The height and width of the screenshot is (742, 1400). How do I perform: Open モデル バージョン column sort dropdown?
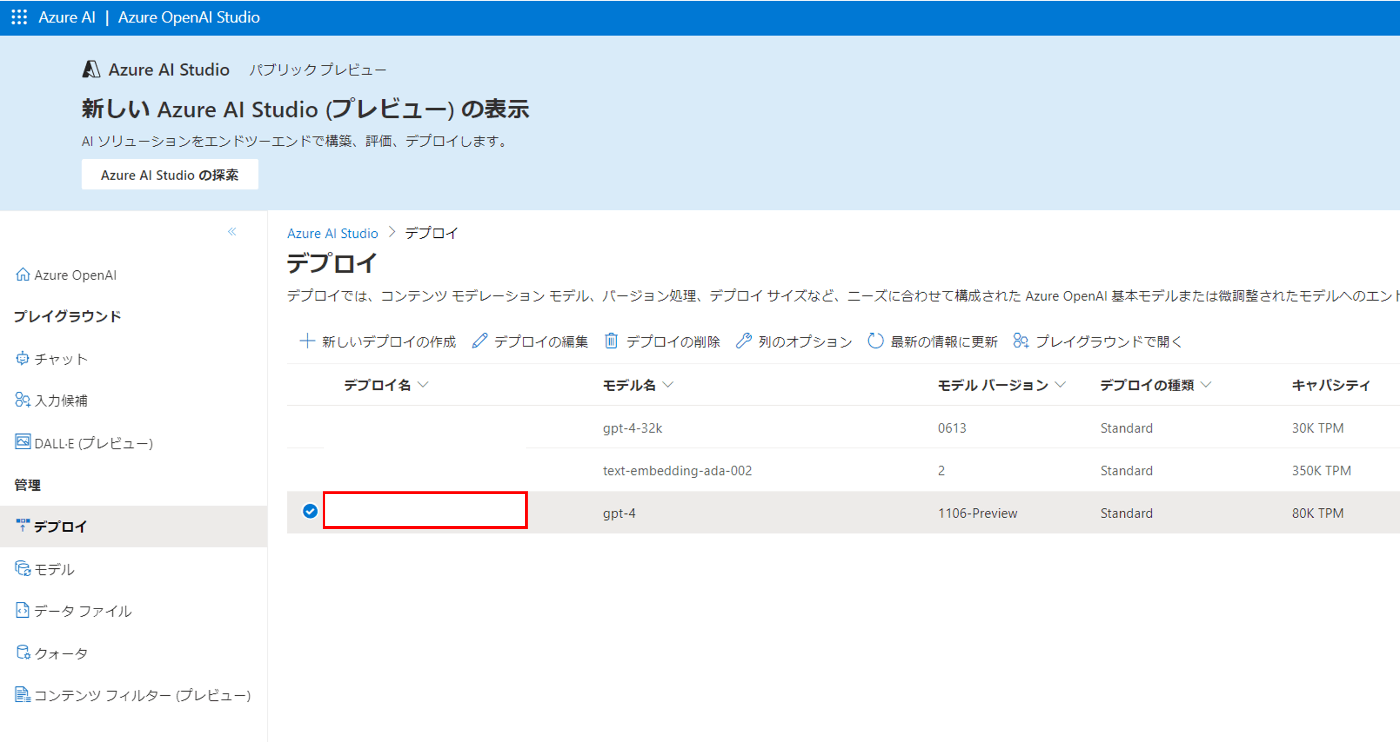[1060, 385]
